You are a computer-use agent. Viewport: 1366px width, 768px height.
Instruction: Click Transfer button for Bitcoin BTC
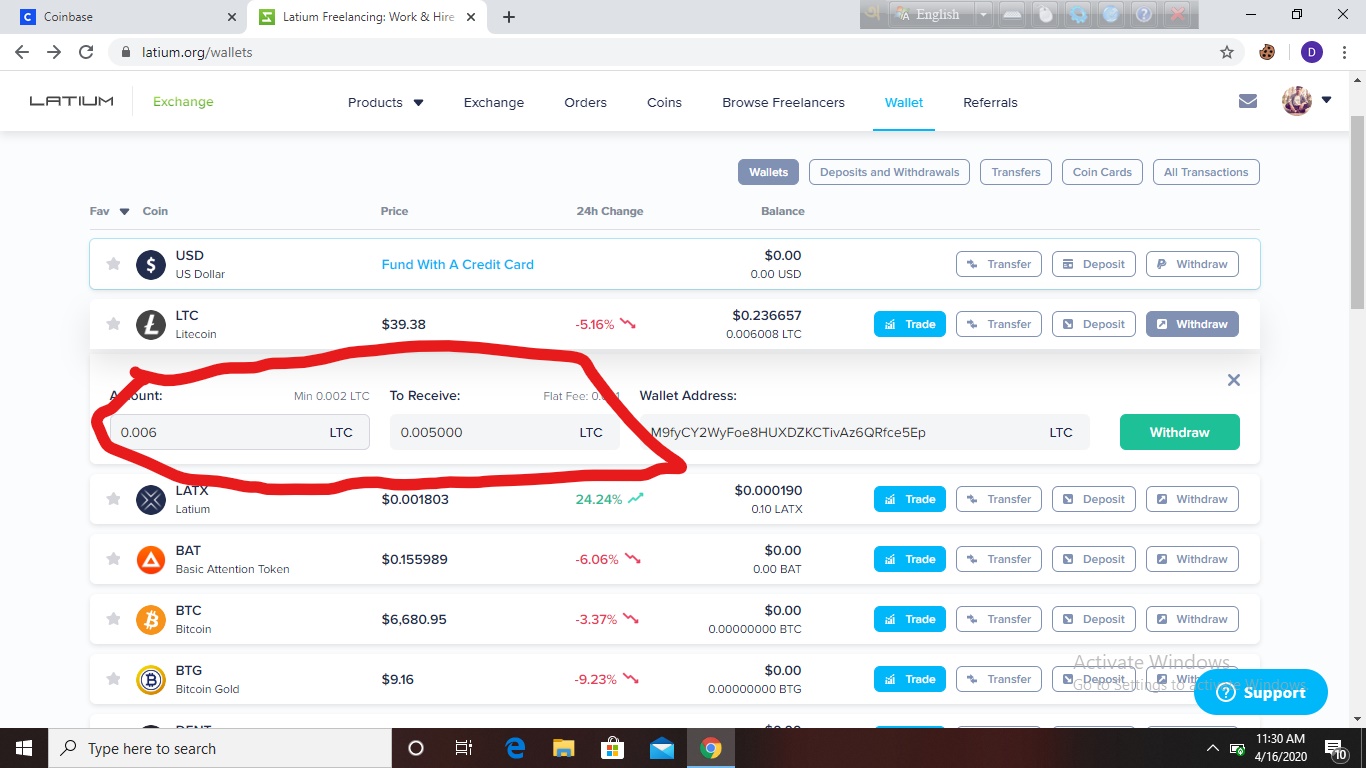(x=999, y=619)
